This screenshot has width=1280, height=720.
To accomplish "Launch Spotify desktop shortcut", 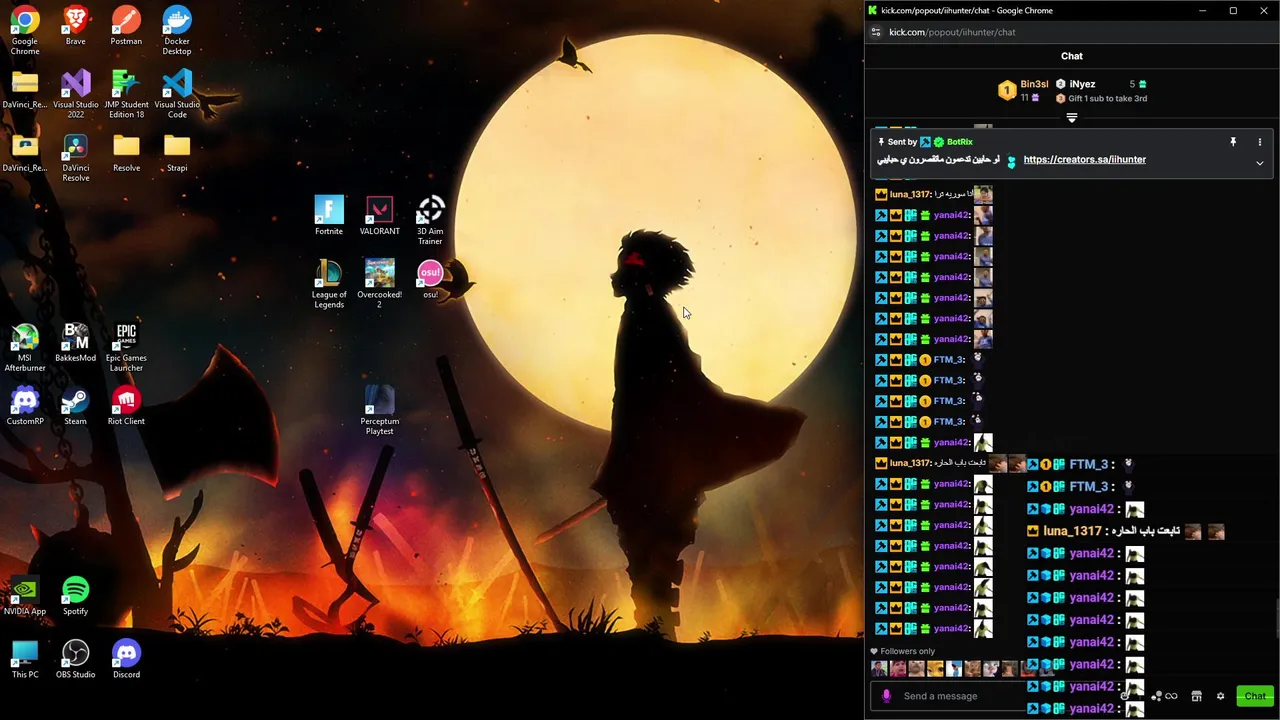I will coord(75,595).
